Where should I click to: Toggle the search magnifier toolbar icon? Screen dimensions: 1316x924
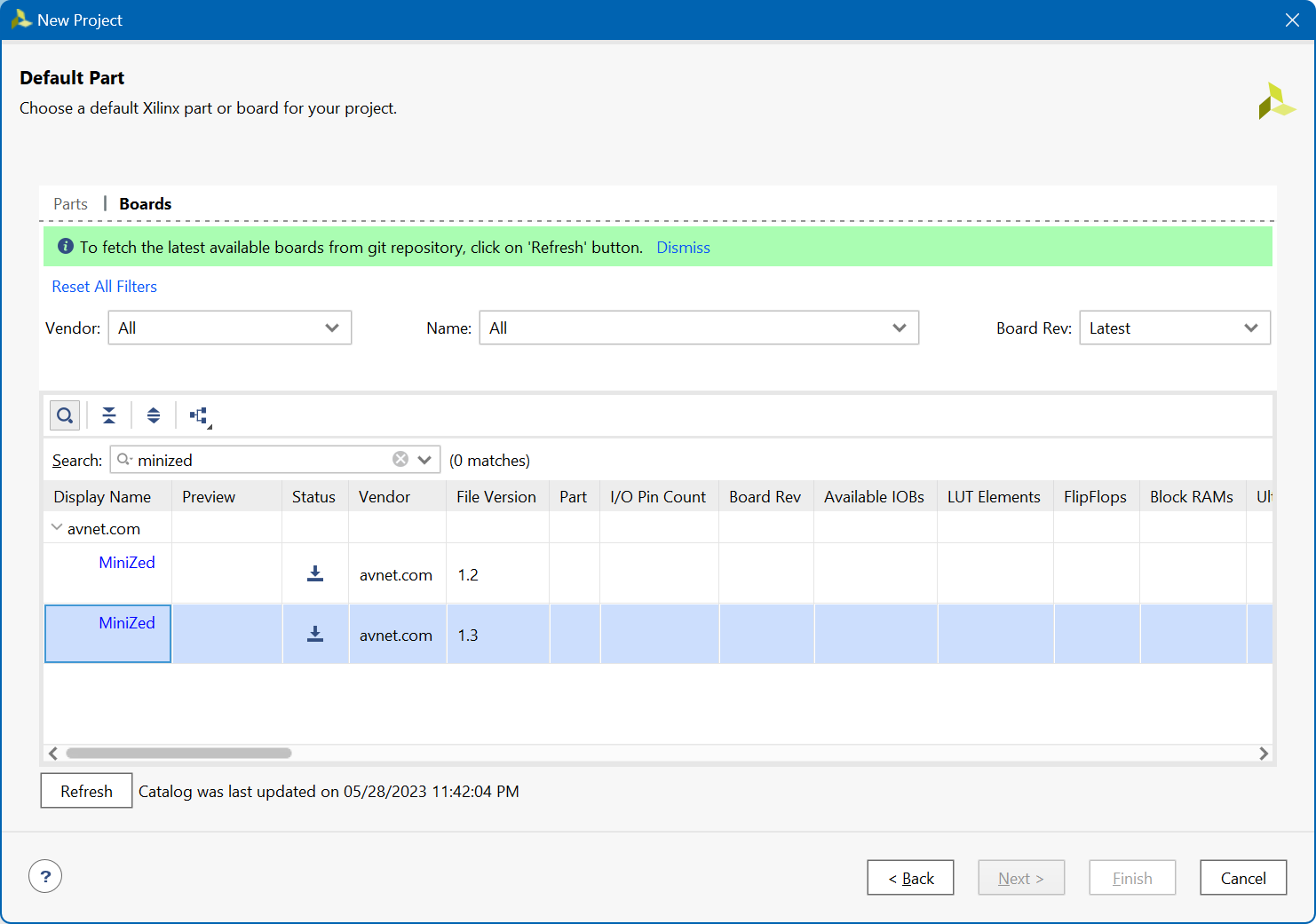(65, 415)
